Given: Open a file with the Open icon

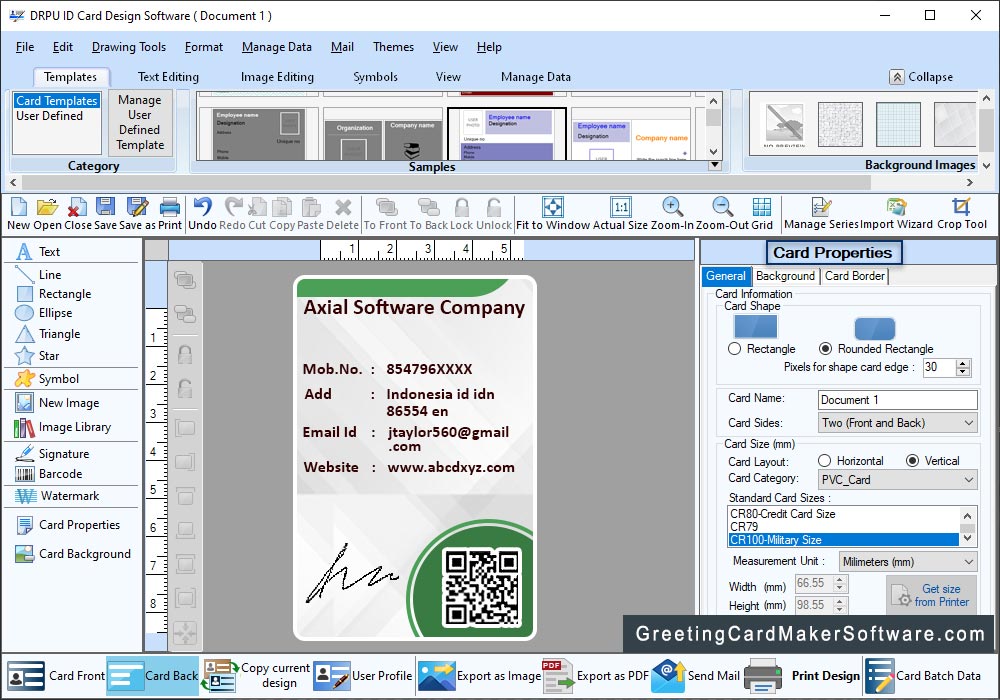Looking at the screenshot, I should click(47, 214).
